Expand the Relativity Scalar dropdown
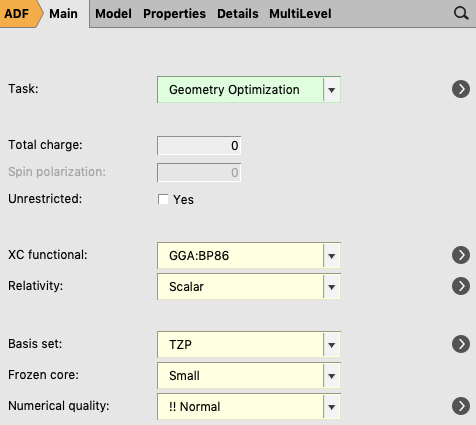The image size is (476, 425). tap(249, 287)
